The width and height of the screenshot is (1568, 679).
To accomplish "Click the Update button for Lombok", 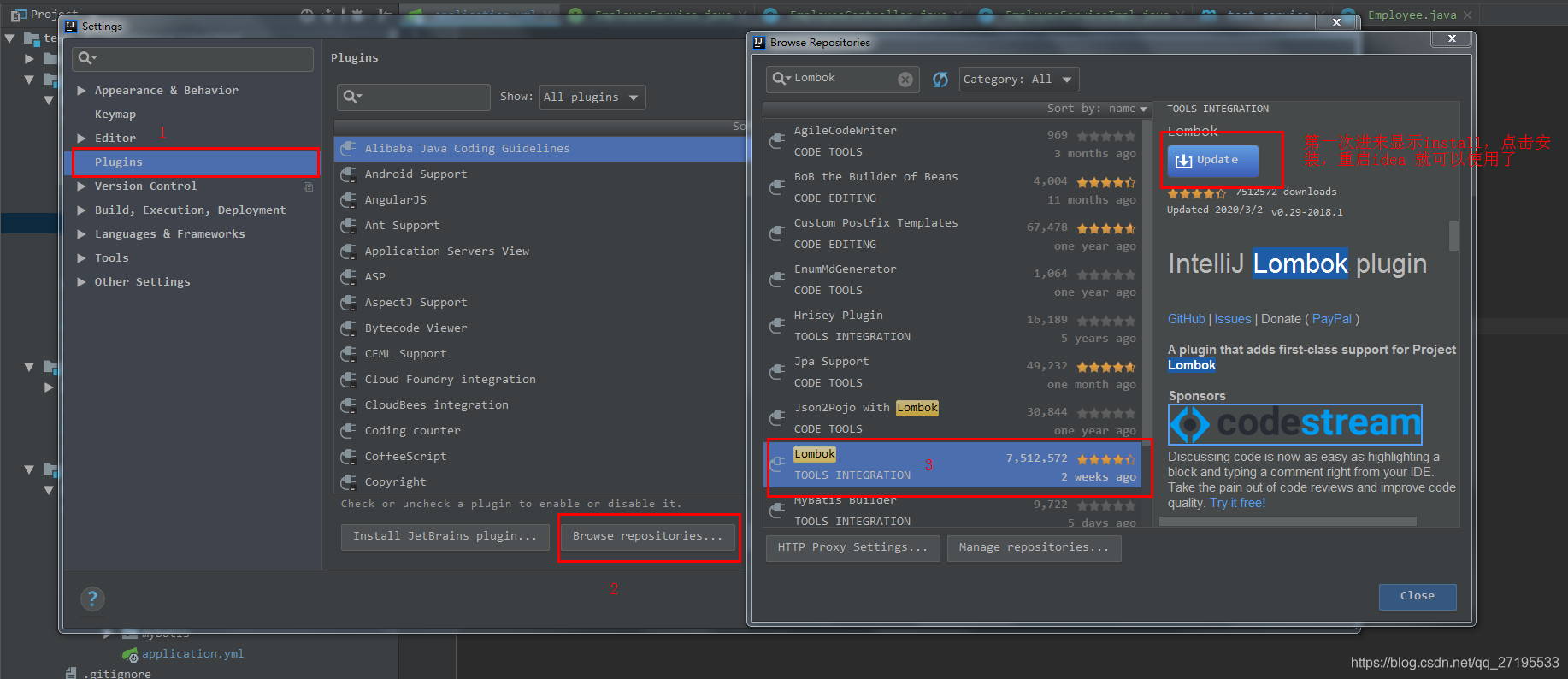I will [x=1212, y=161].
